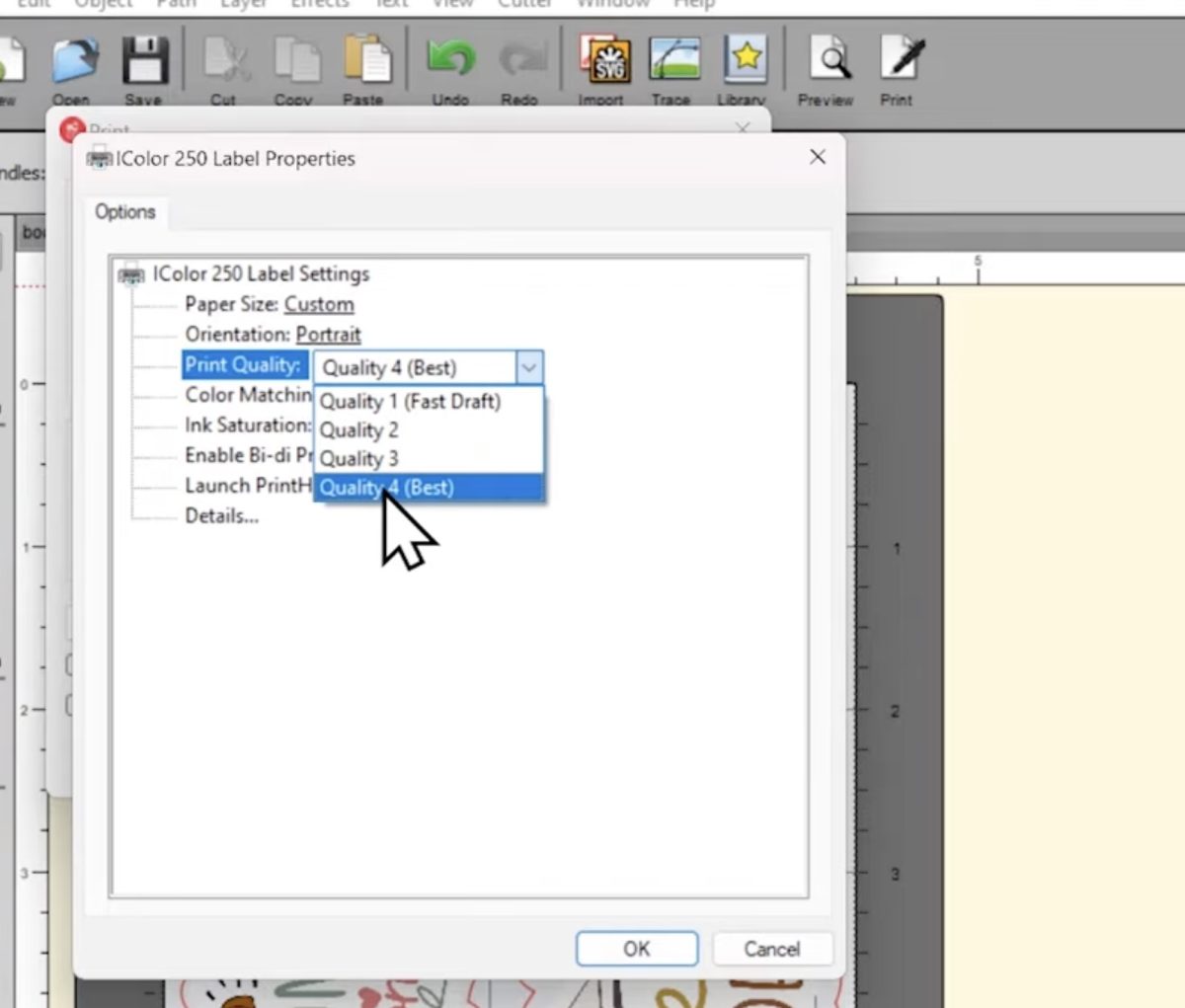This screenshot has height=1008, width=1185.
Task: Open the Trace tool
Action: click(673, 60)
